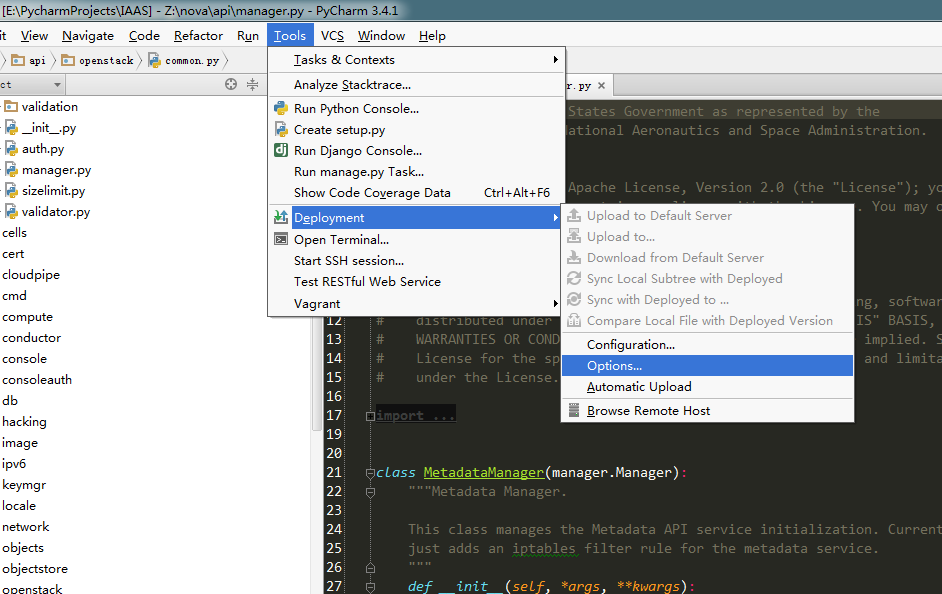Select Test RESTful Web Service
The image size is (942, 594).
point(416,282)
